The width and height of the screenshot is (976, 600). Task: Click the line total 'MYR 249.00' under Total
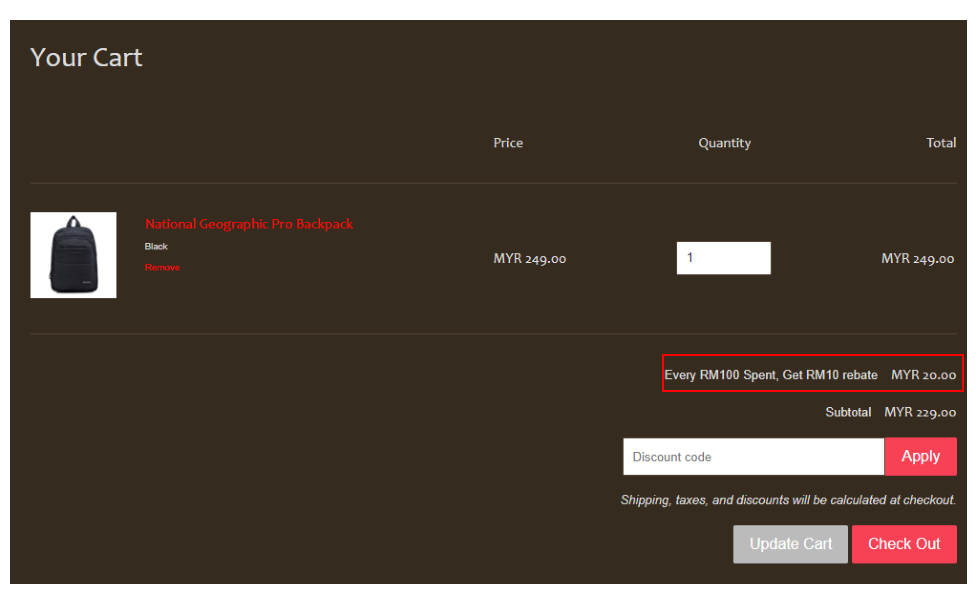pyautogui.click(x=917, y=259)
